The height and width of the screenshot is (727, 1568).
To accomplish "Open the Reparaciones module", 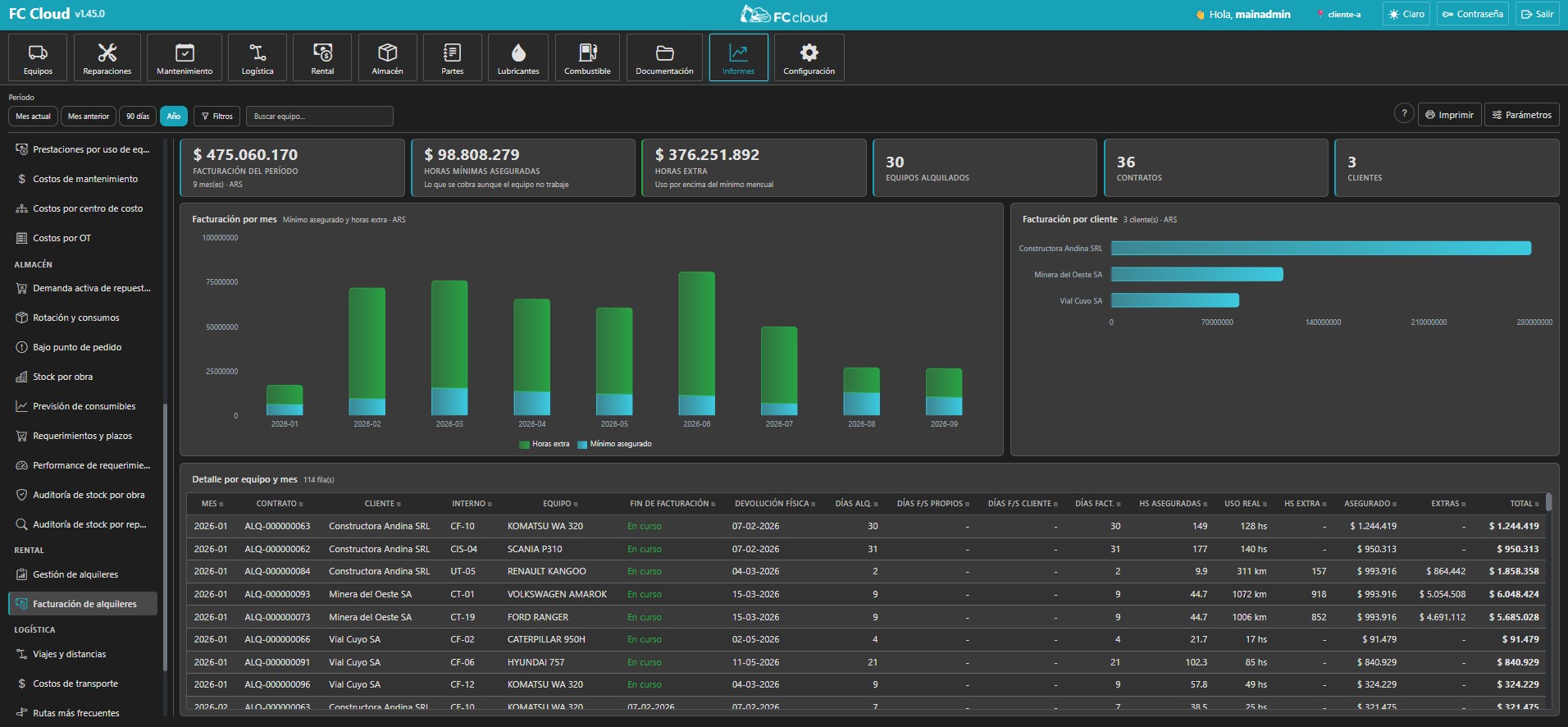I will 107,57.
